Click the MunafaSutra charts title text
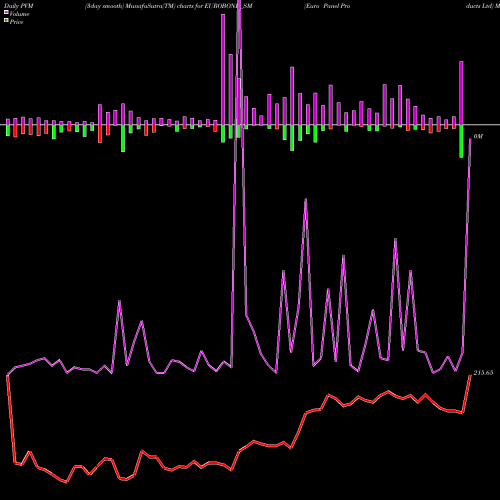 click(x=168, y=6)
